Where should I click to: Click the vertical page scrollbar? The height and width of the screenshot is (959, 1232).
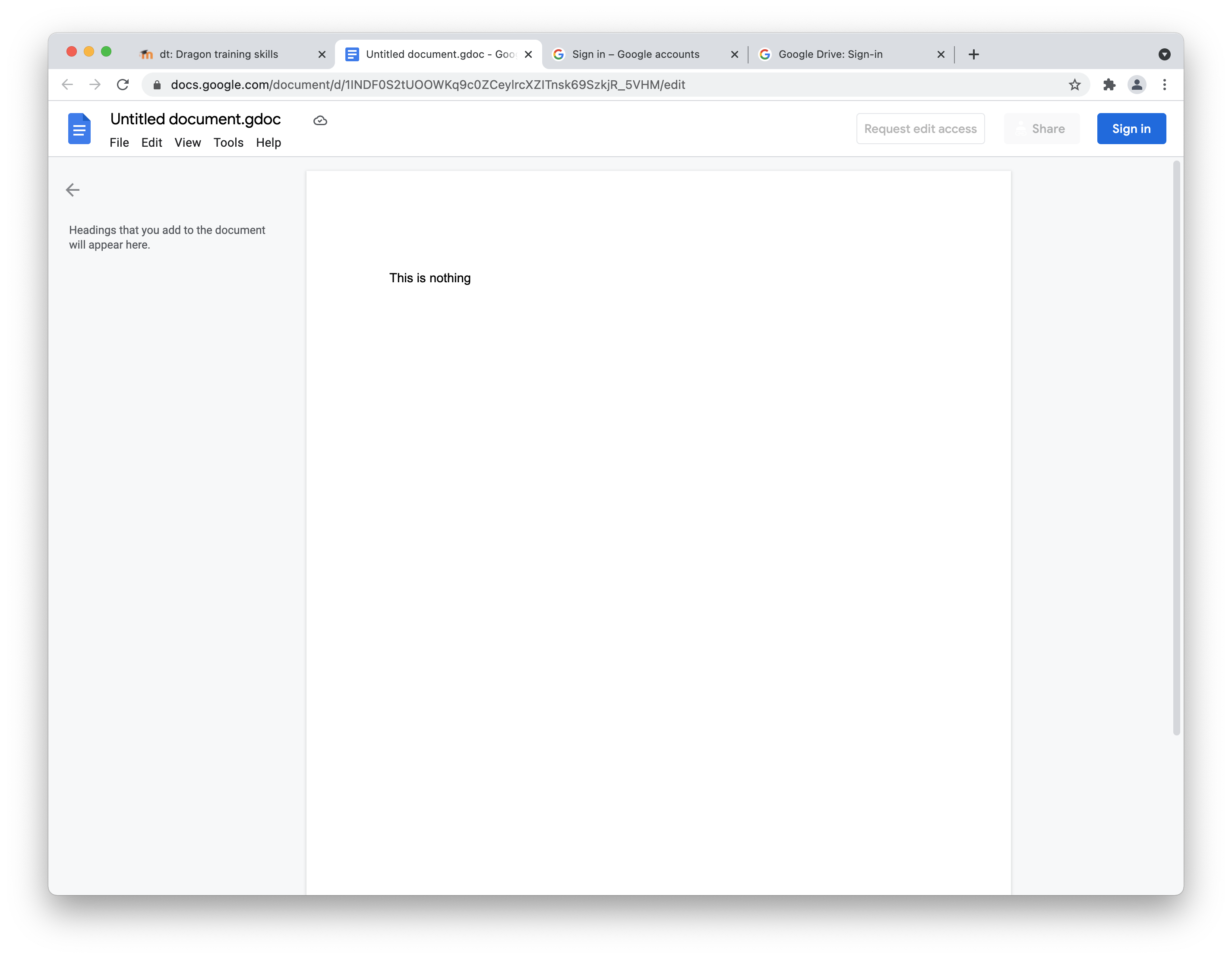coord(1177,448)
